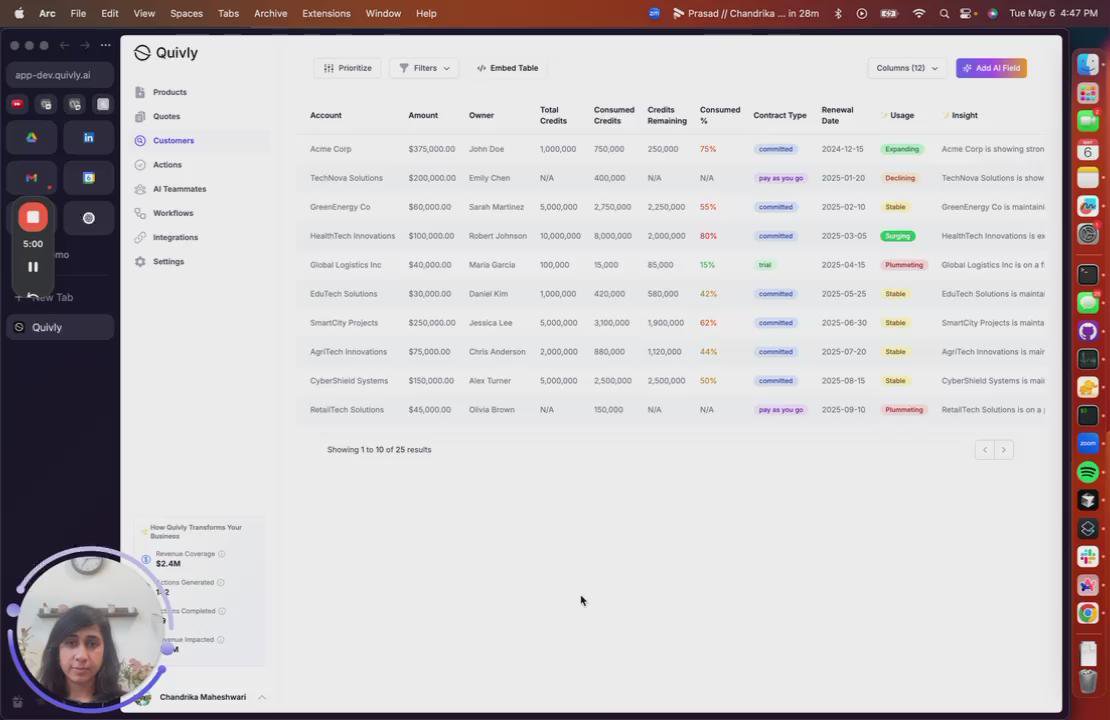This screenshot has width=1110, height=720.
Task: Open Wi-Fi status in menu bar
Action: pos(919,13)
